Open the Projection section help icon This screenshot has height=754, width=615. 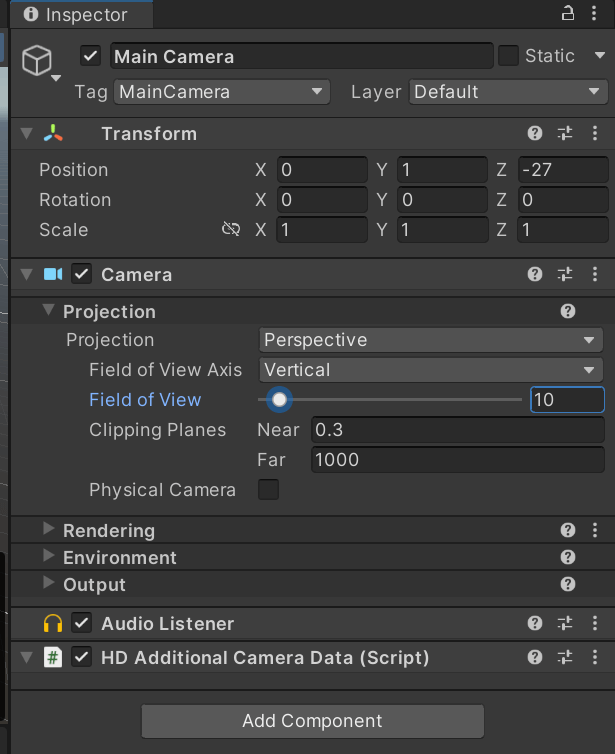tap(568, 311)
